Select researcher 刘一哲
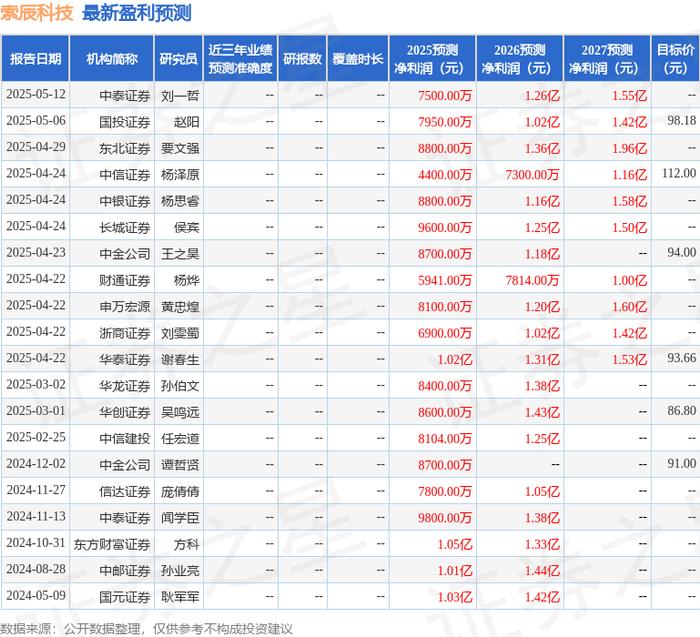The height and width of the screenshot is (637, 700). point(180,96)
